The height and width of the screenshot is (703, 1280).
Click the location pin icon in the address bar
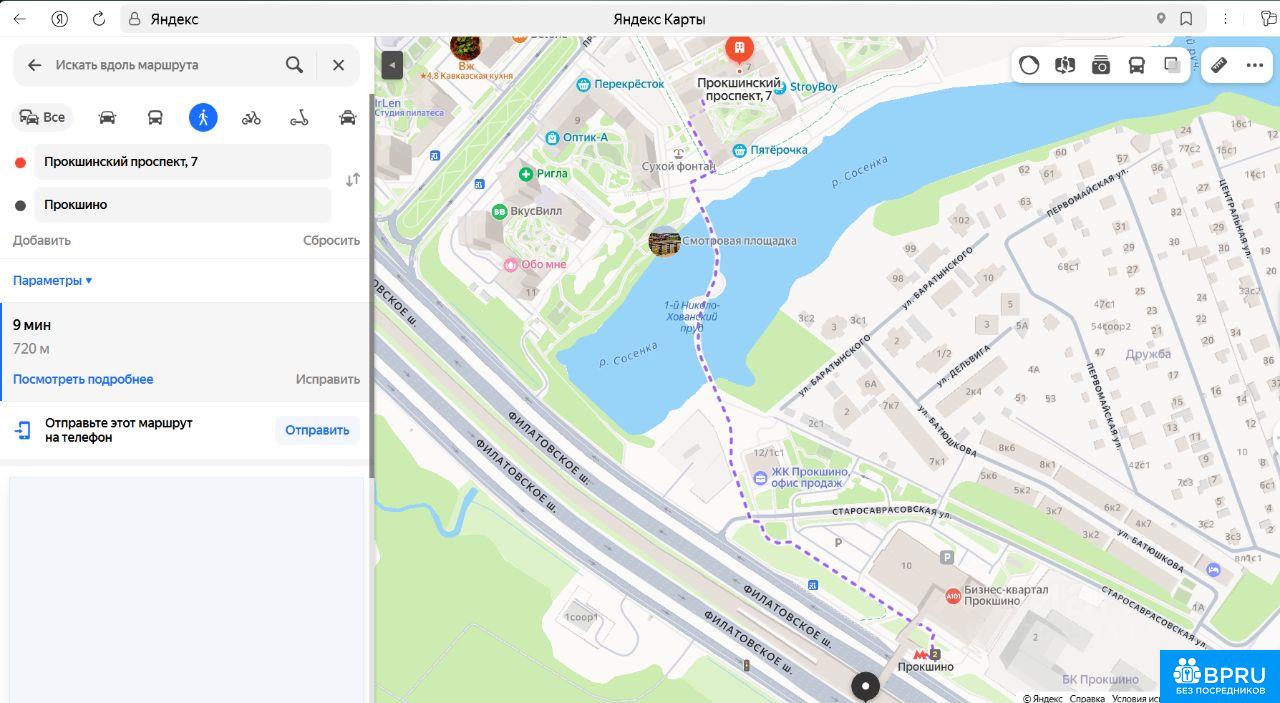click(1161, 19)
